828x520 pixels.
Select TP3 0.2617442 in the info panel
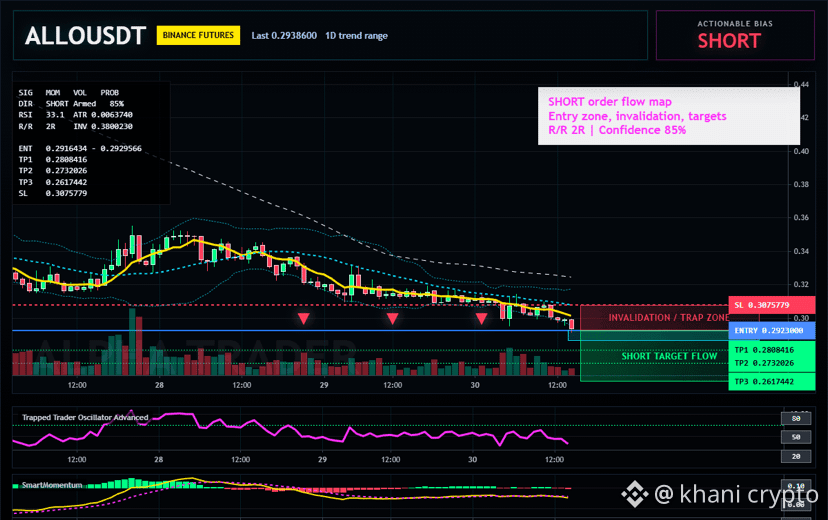point(53,182)
